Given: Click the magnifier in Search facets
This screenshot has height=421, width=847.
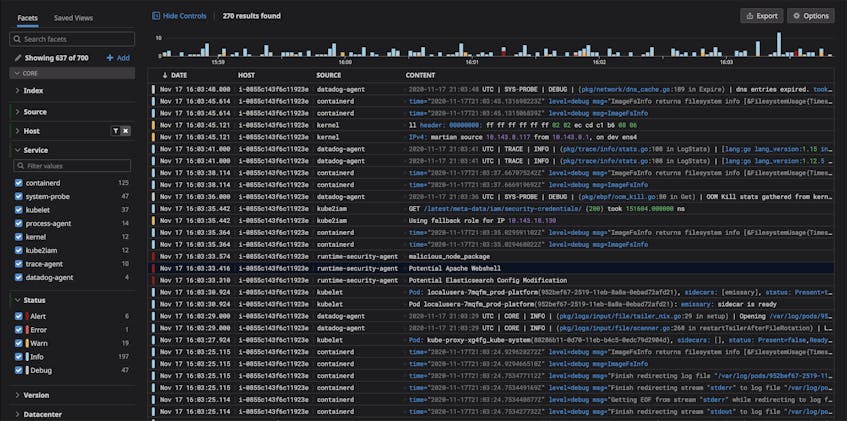Looking at the screenshot, I should click(17, 39).
